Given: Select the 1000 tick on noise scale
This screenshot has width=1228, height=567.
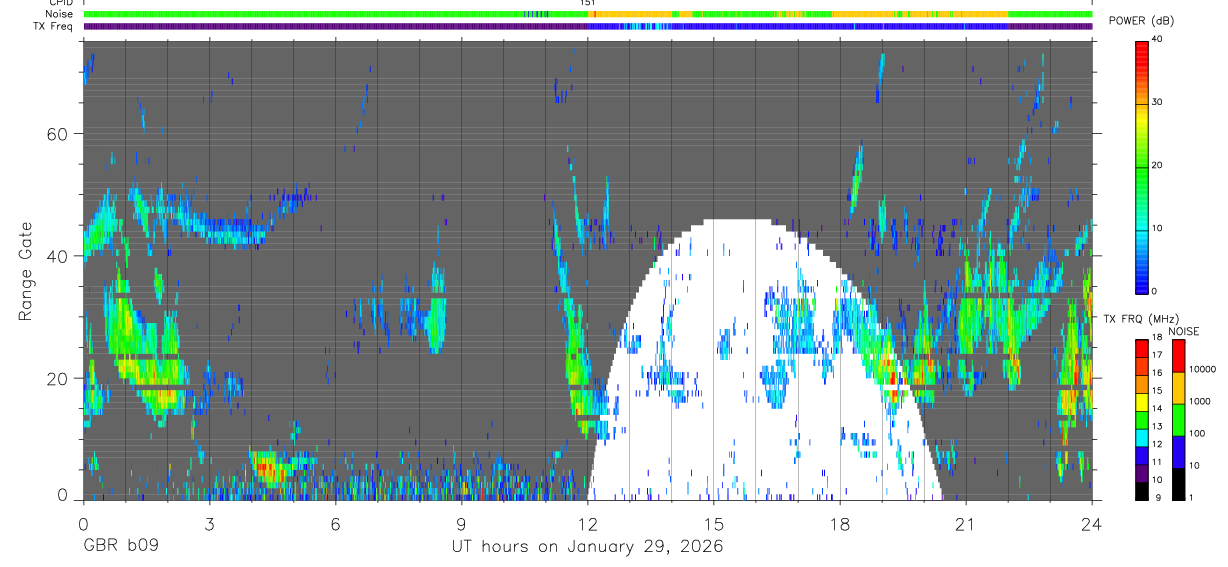Looking at the screenshot, I should (x=1200, y=401).
